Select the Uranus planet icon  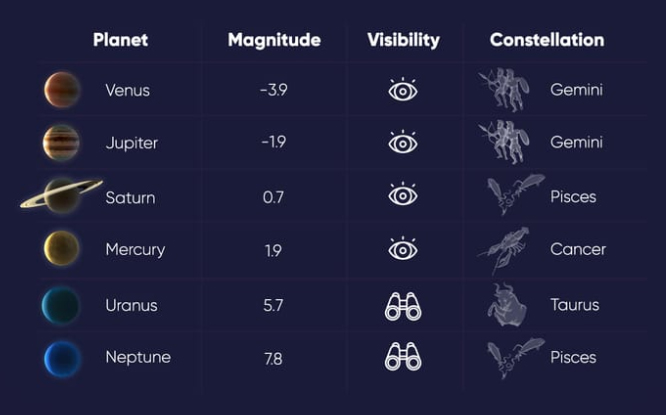tap(62, 304)
